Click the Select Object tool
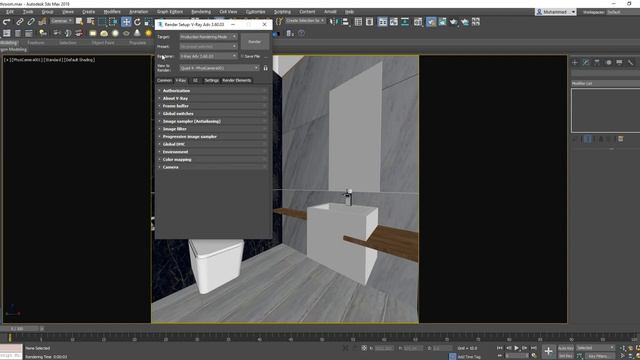 click(79, 22)
